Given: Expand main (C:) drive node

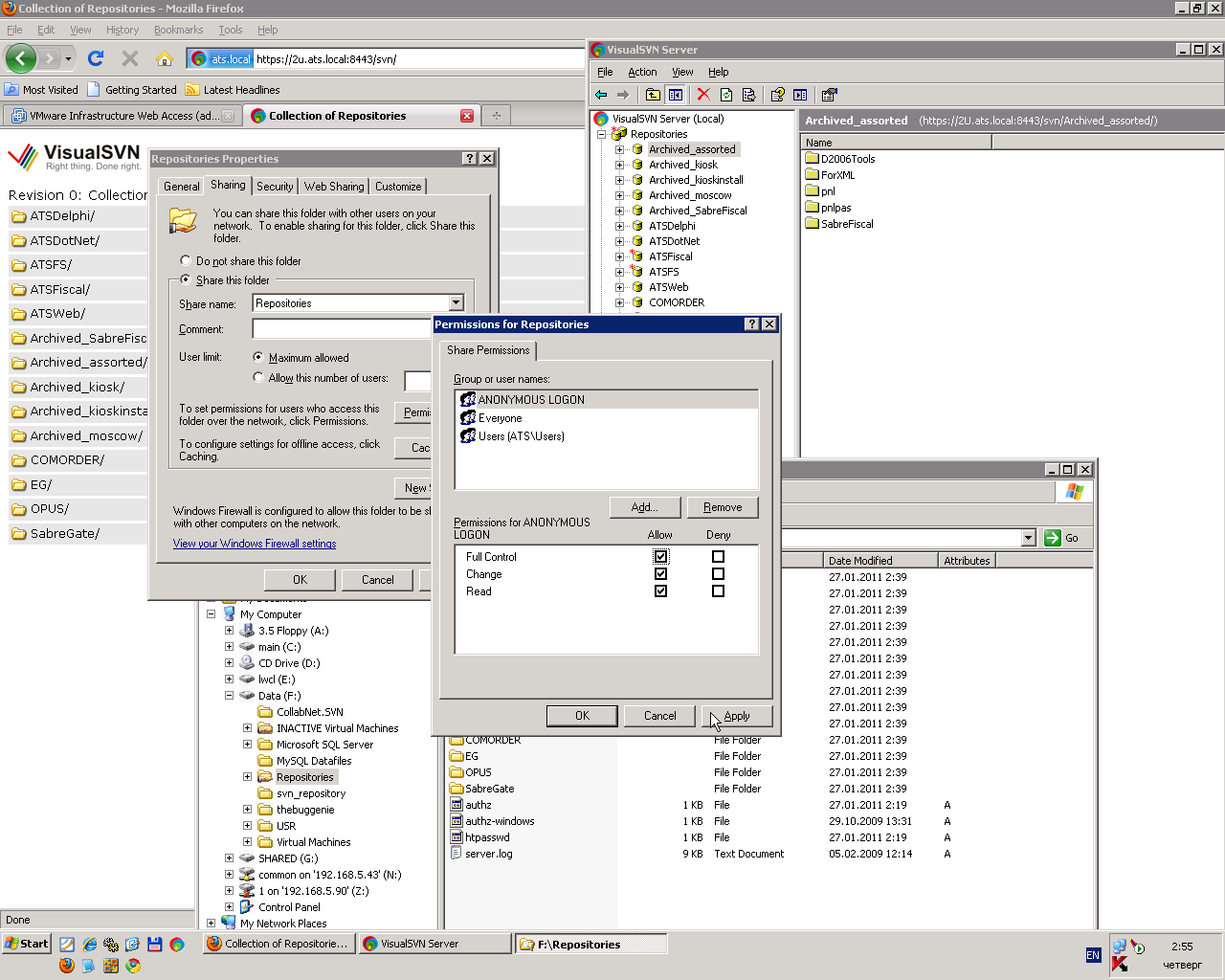Looking at the screenshot, I should (229, 647).
